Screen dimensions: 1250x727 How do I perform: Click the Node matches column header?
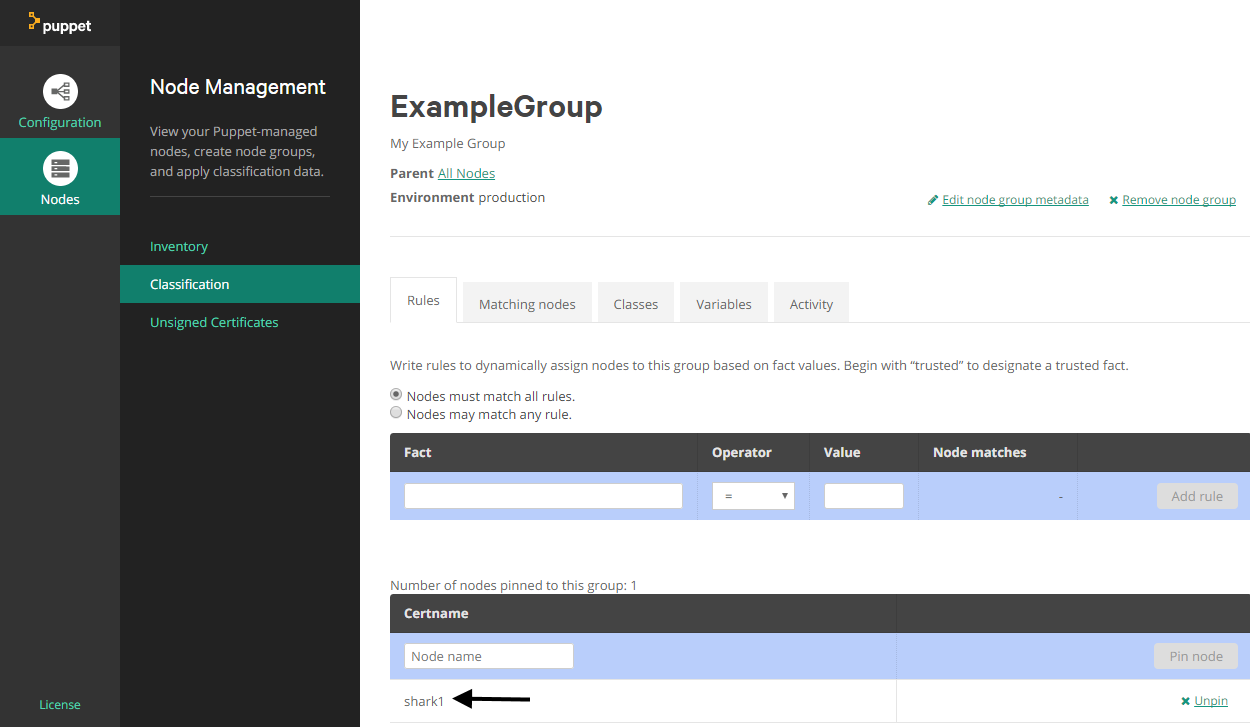click(980, 452)
